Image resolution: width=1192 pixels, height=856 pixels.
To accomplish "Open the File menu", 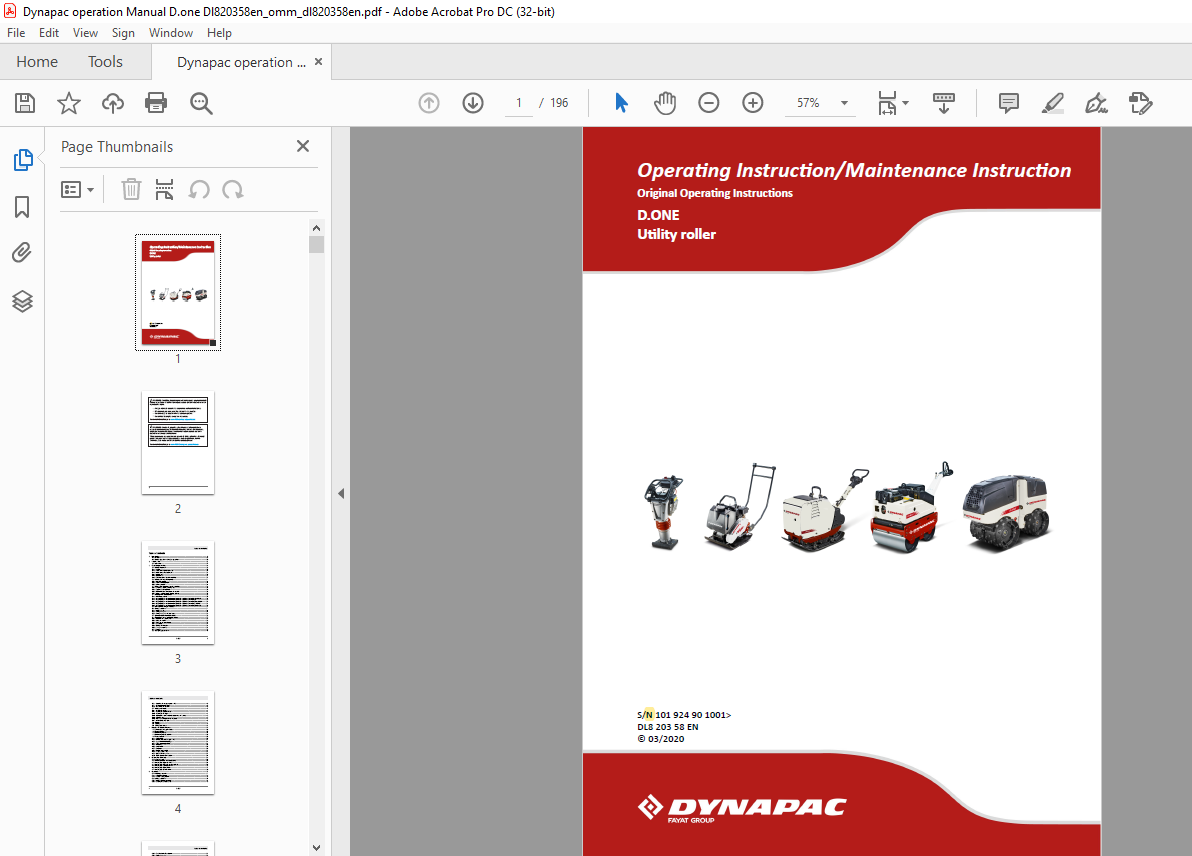I will pos(16,33).
